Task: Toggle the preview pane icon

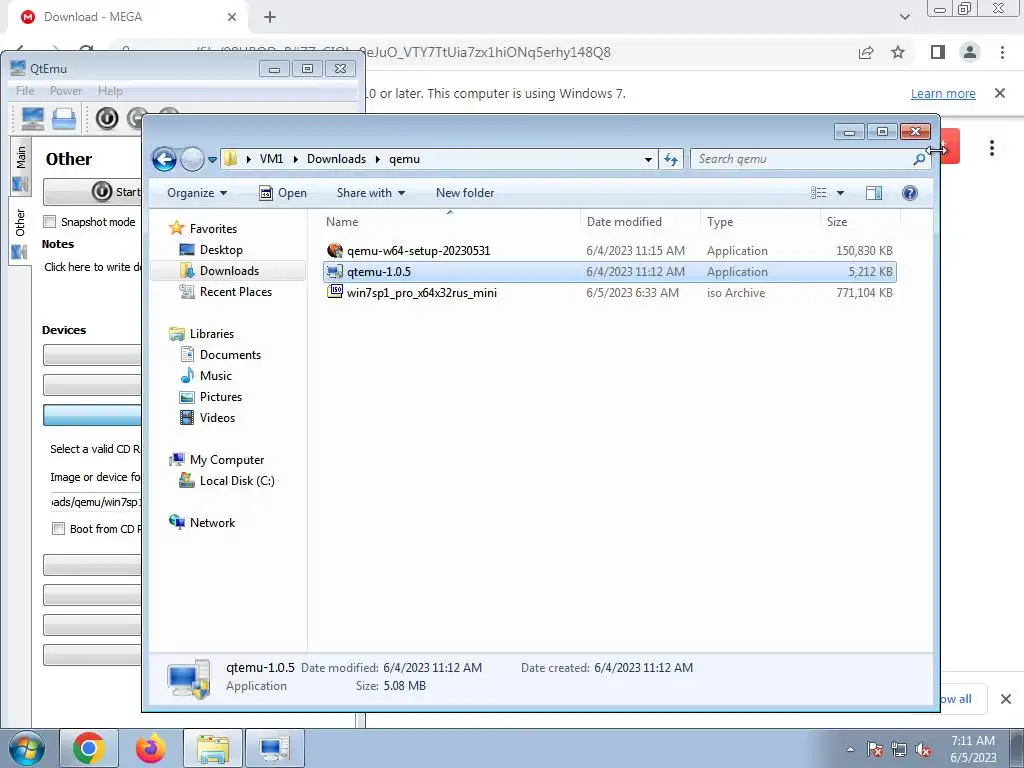Action: (874, 193)
